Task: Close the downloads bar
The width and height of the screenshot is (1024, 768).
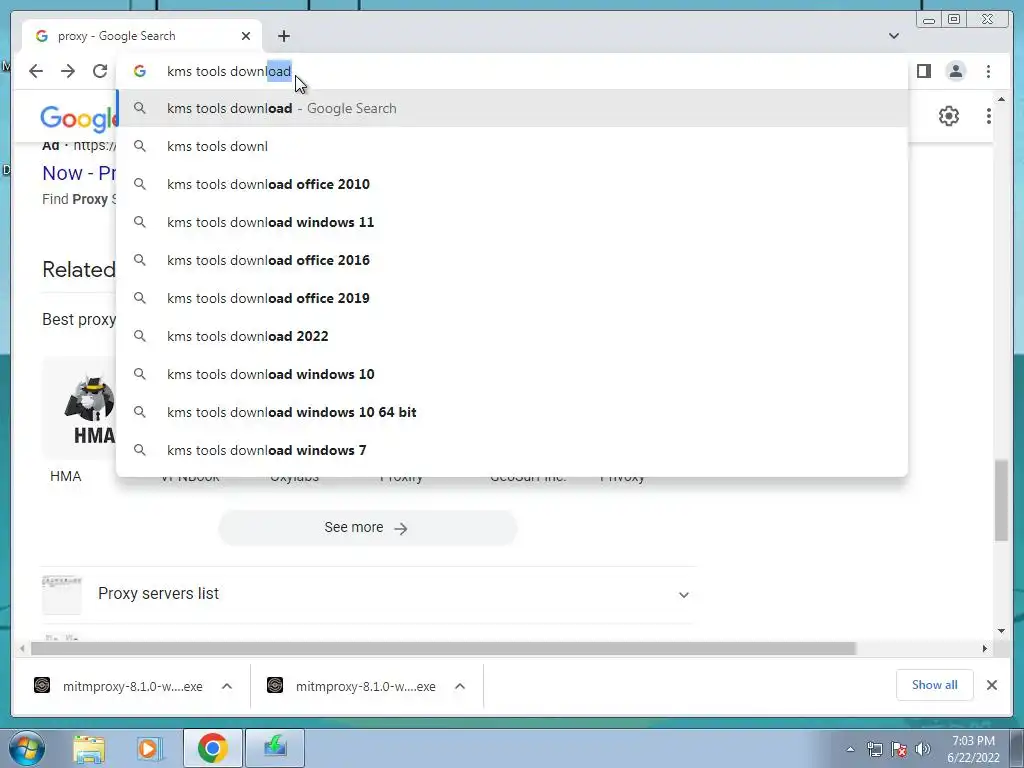Action: click(x=991, y=685)
